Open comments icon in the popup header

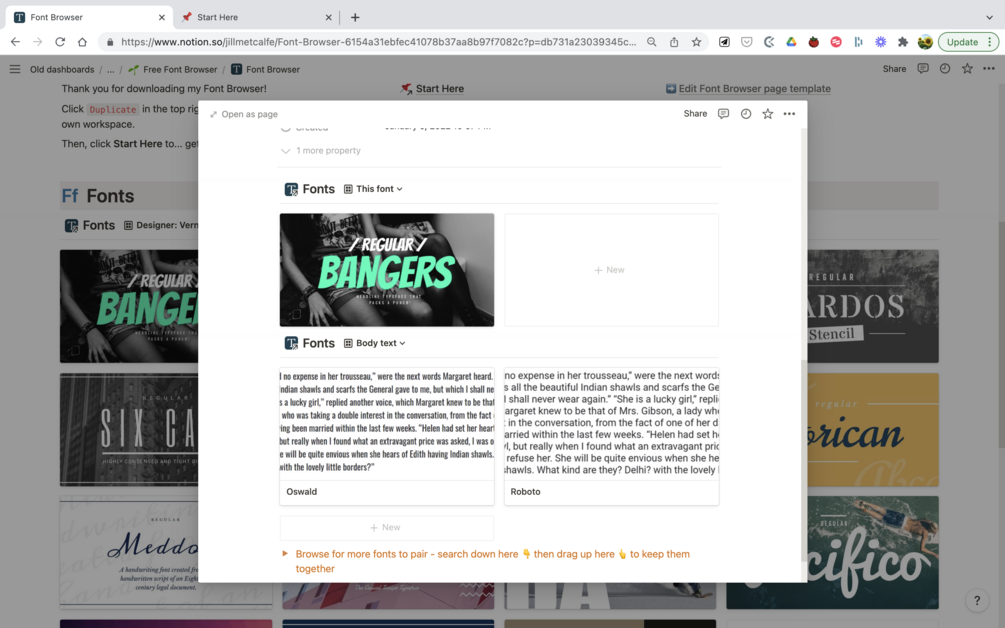723,113
